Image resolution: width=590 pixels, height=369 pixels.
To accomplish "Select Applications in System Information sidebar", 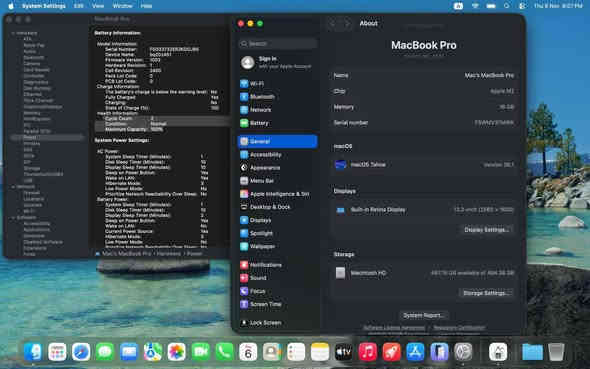I will (x=36, y=229).
